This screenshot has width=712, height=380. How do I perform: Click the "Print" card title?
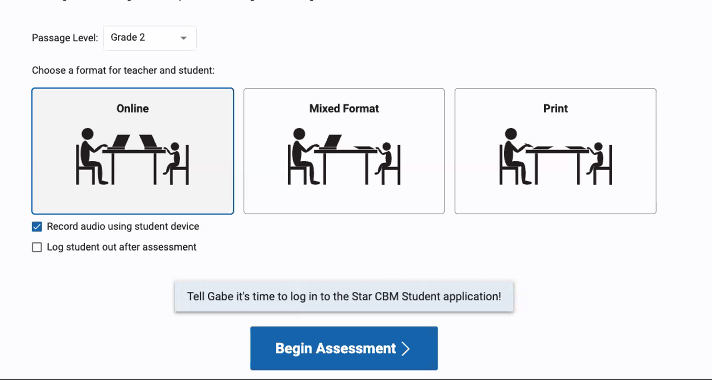(x=555, y=109)
